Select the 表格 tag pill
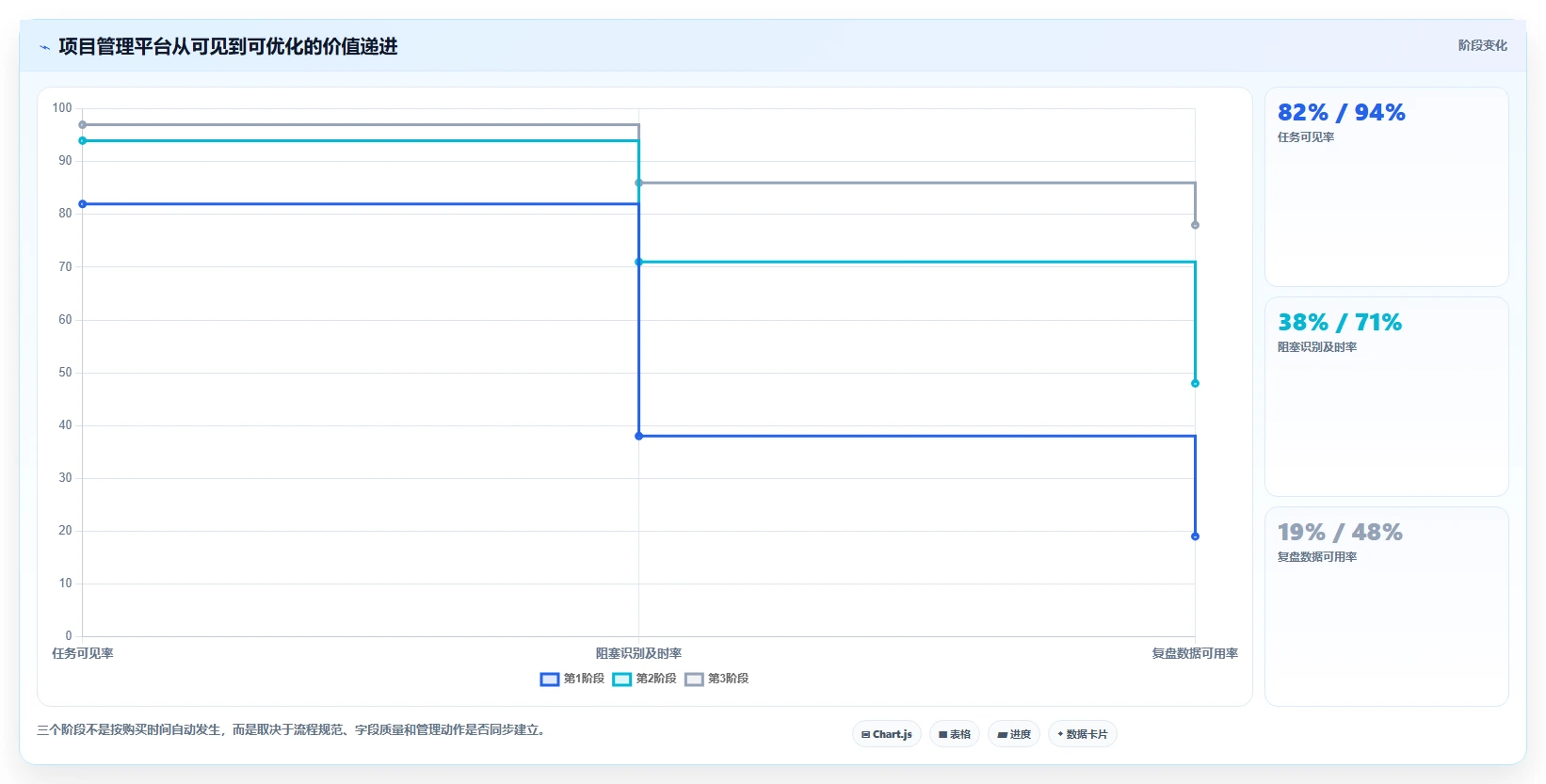This screenshot has height=784, width=1546. (x=955, y=734)
